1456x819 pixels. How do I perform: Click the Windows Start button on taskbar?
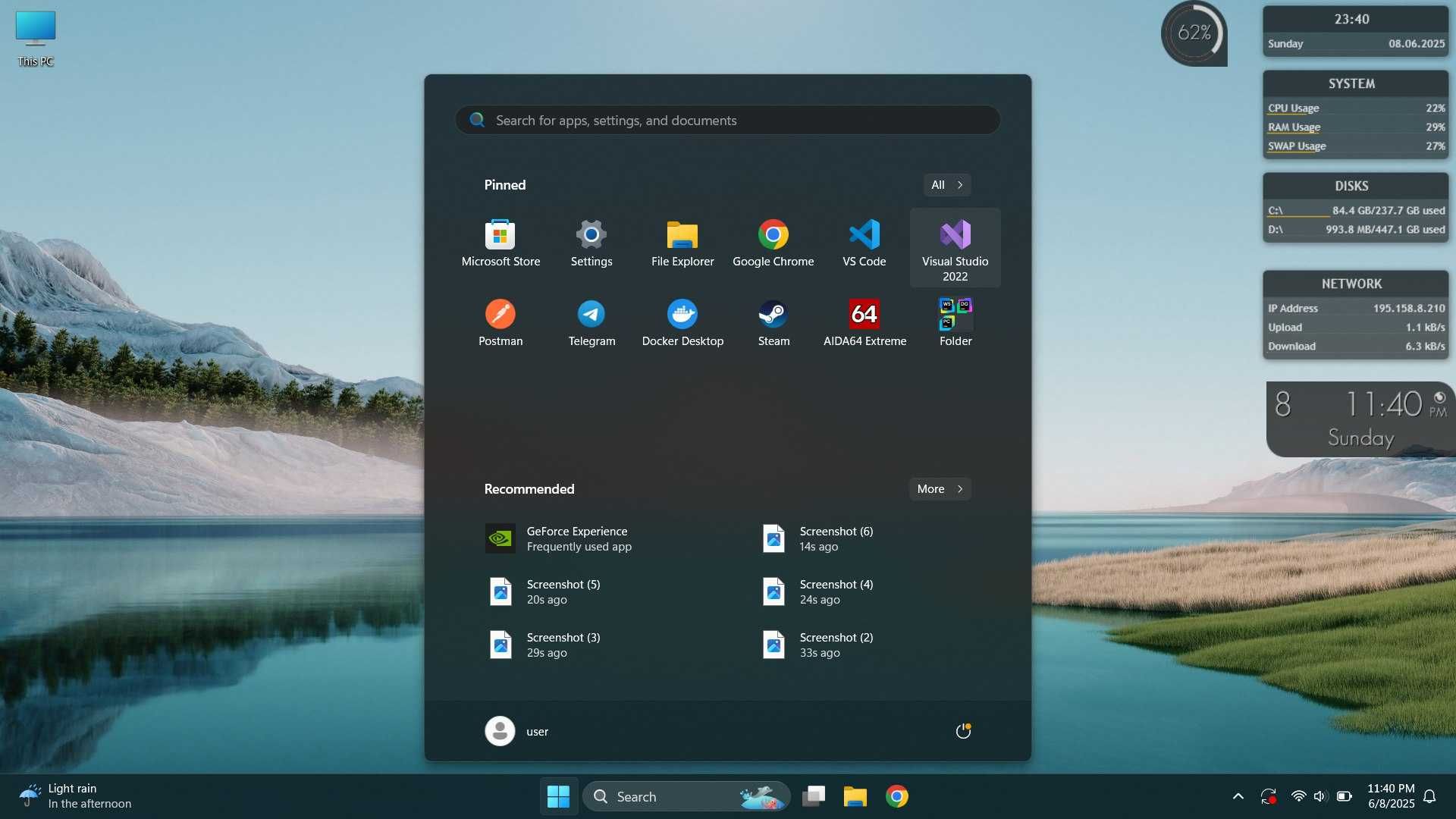pos(558,796)
